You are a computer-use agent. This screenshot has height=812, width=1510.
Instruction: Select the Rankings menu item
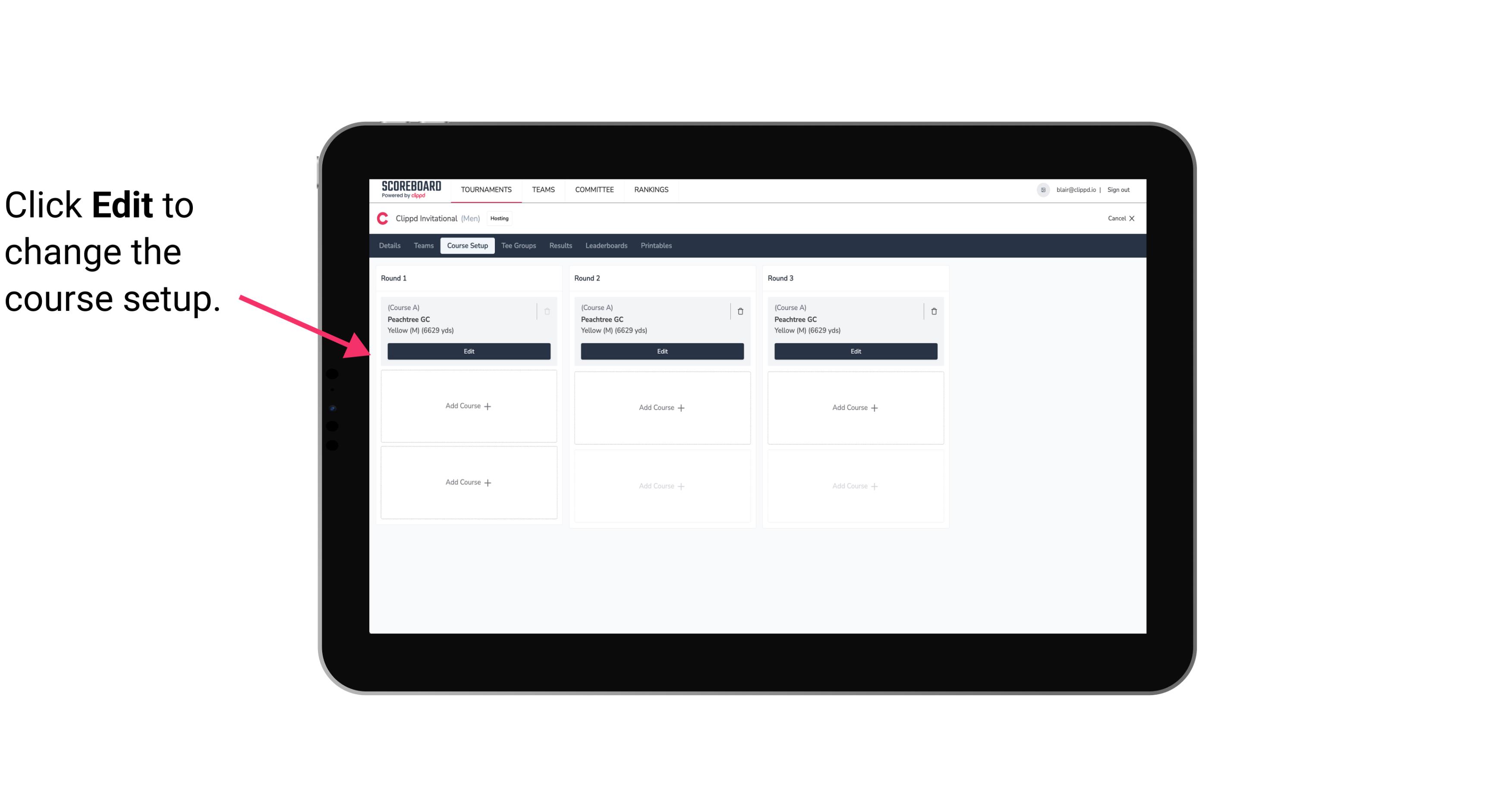651,189
